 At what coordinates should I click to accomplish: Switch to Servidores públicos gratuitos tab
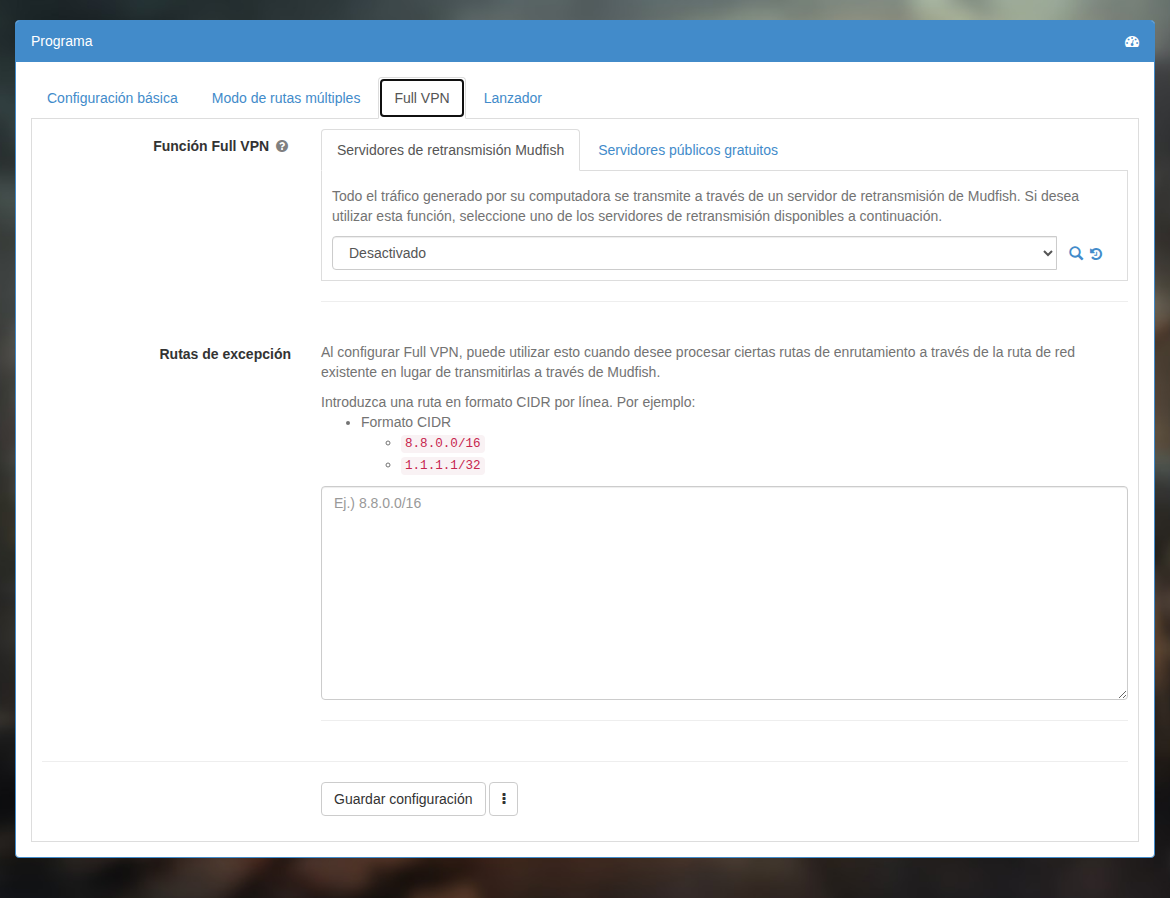point(688,150)
